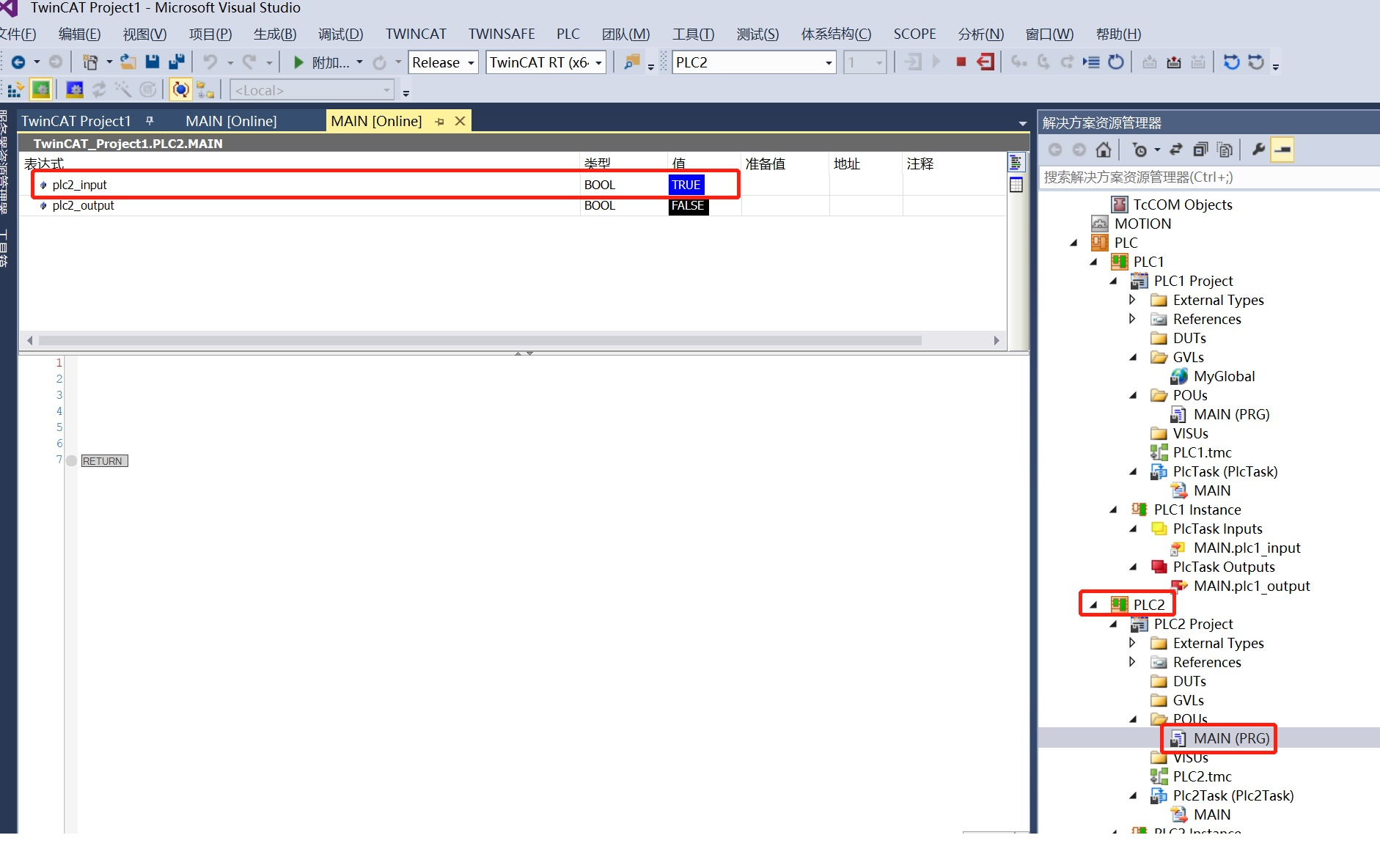The width and height of the screenshot is (1380, 868).
Task: Pin the active MAIN [Online] tab
Action: (x=440, y=122)
